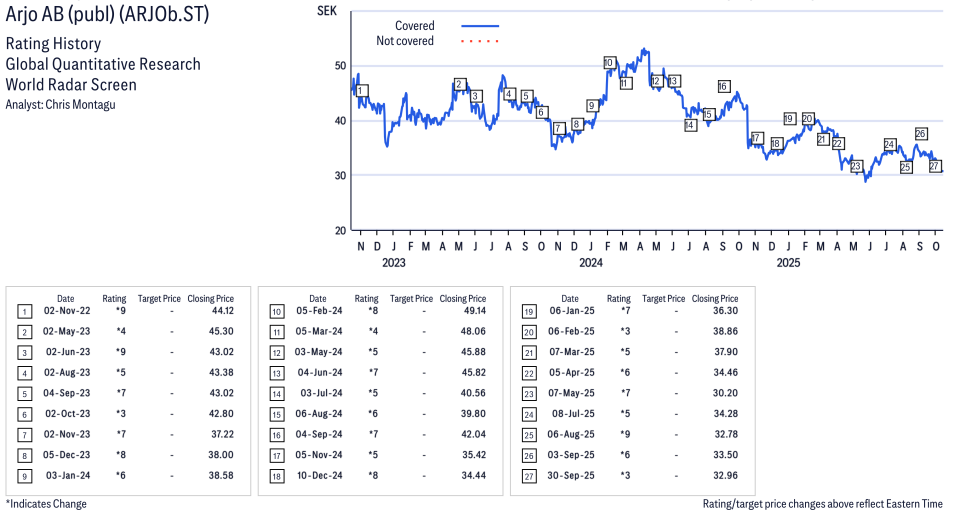Click the 2024 year label on the axis
Viewport: 954px width, 510px height.
[591, 264]
